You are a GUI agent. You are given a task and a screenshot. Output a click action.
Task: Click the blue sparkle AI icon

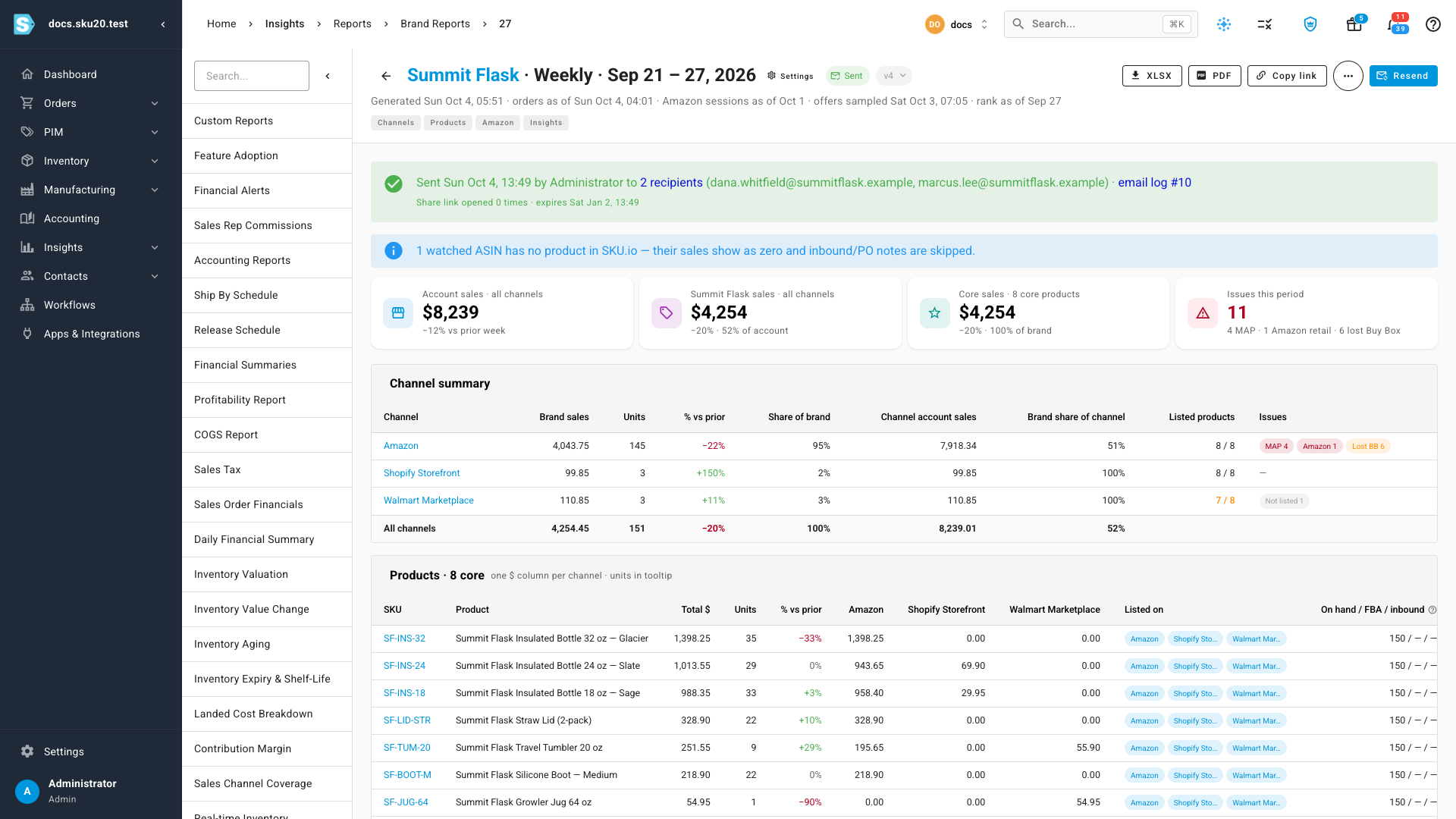pyautogui.click(x=1223, y=24)
